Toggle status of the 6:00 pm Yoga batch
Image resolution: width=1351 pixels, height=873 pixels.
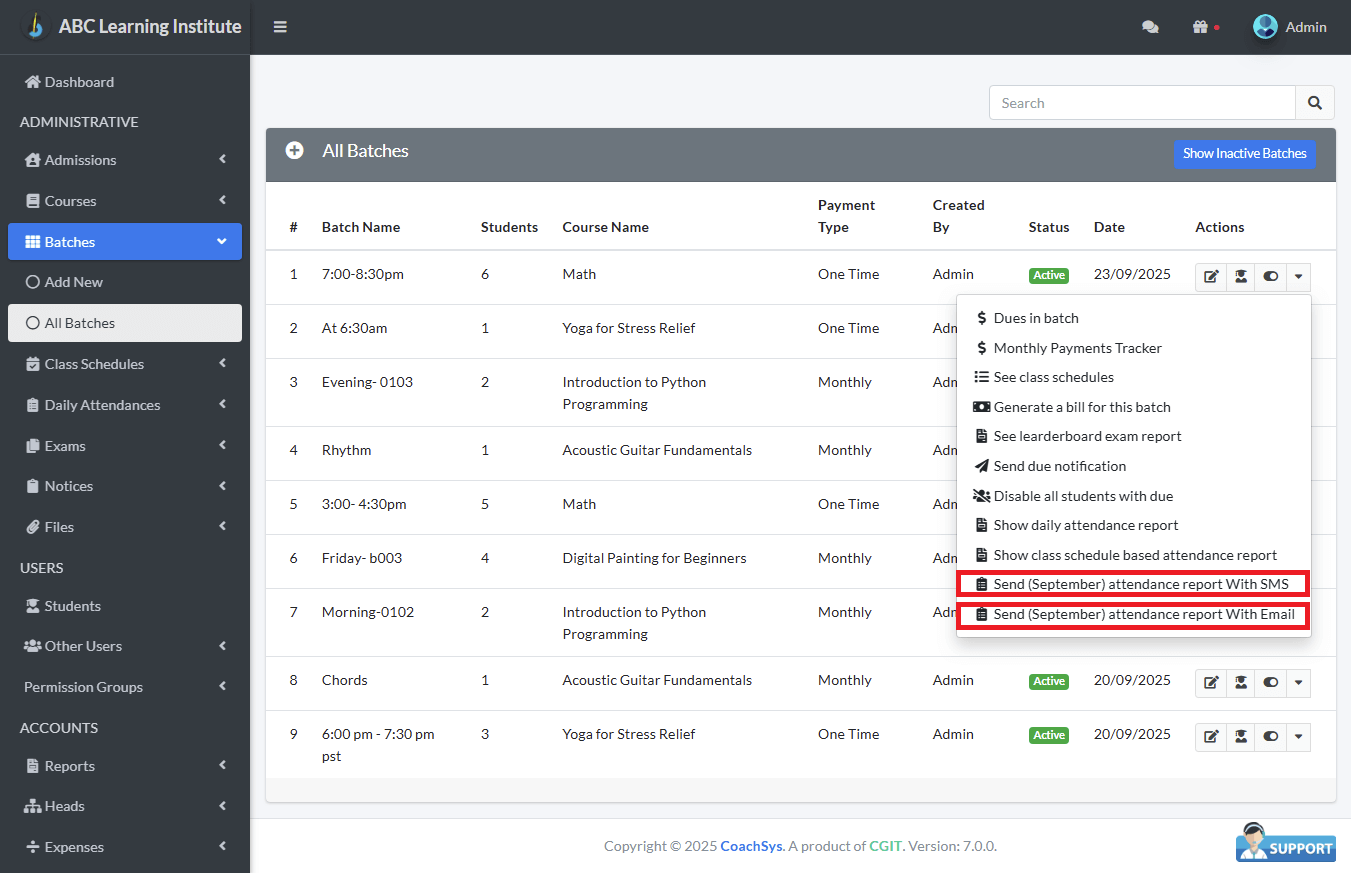[x=1270, y=737]
